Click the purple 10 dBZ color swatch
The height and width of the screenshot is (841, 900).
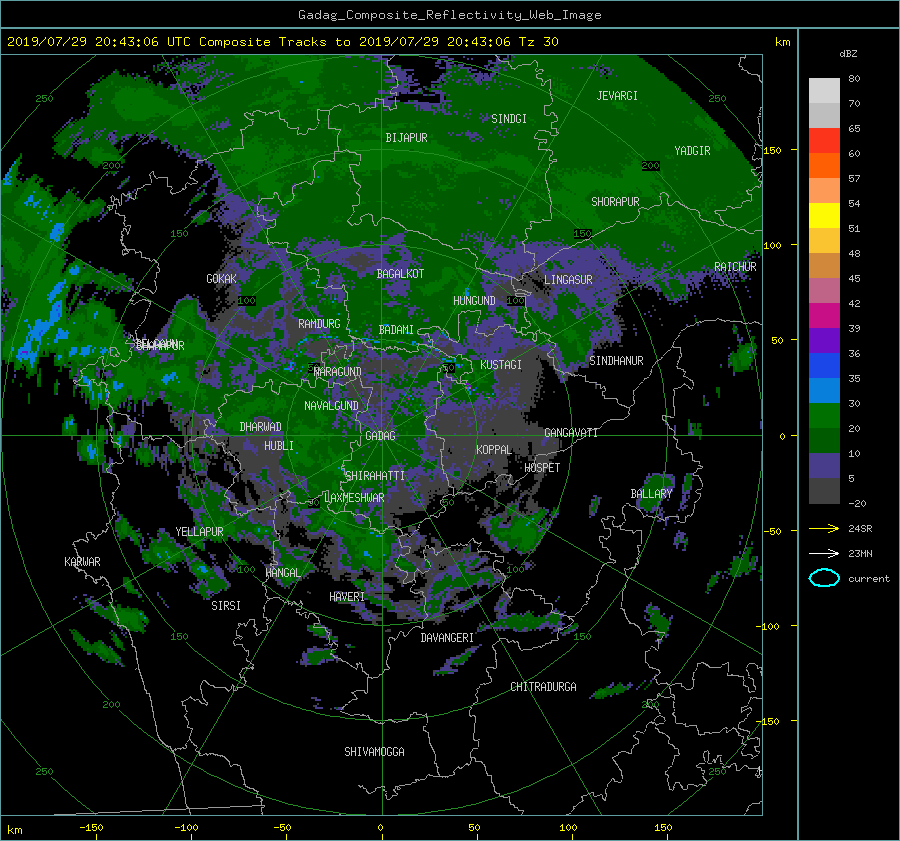point(824,466)
